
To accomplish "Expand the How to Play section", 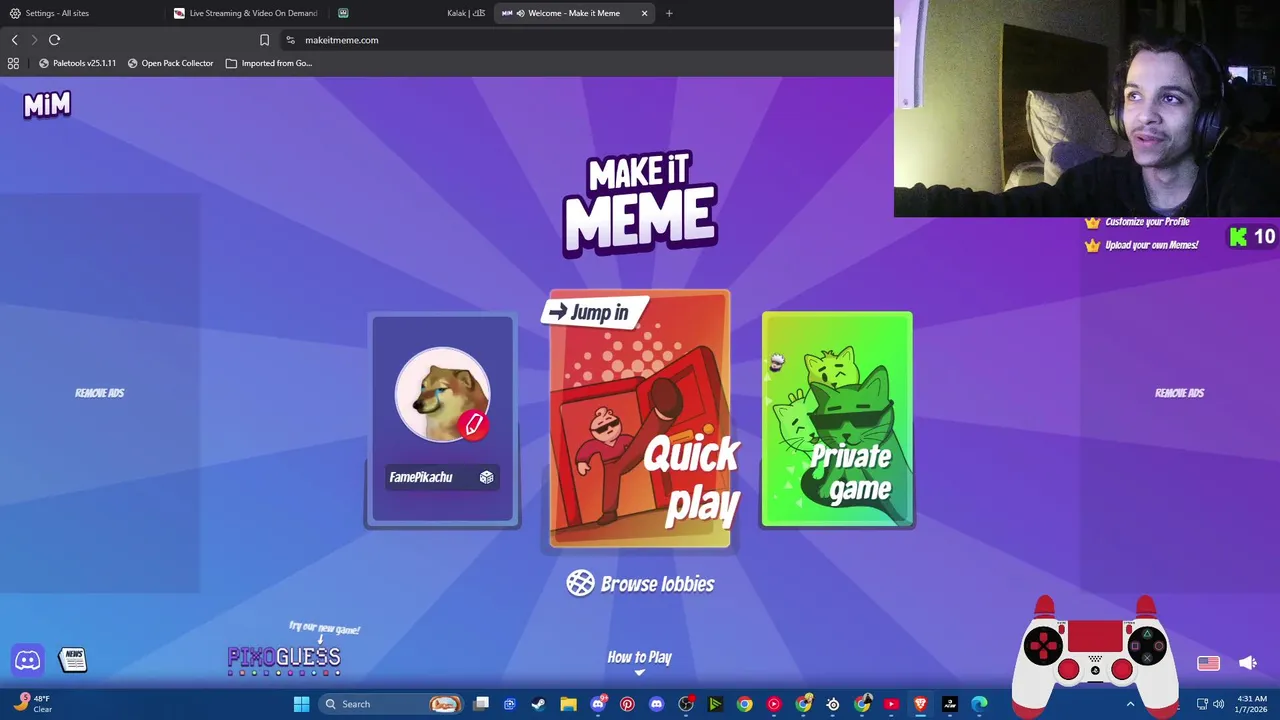I will click(640, 660).
